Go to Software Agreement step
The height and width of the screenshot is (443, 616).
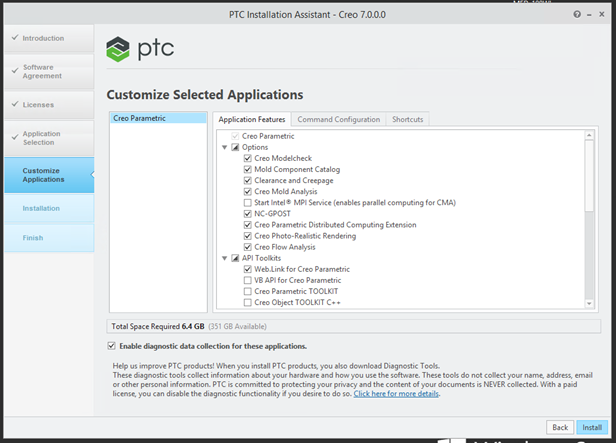[x=49, y=71]
